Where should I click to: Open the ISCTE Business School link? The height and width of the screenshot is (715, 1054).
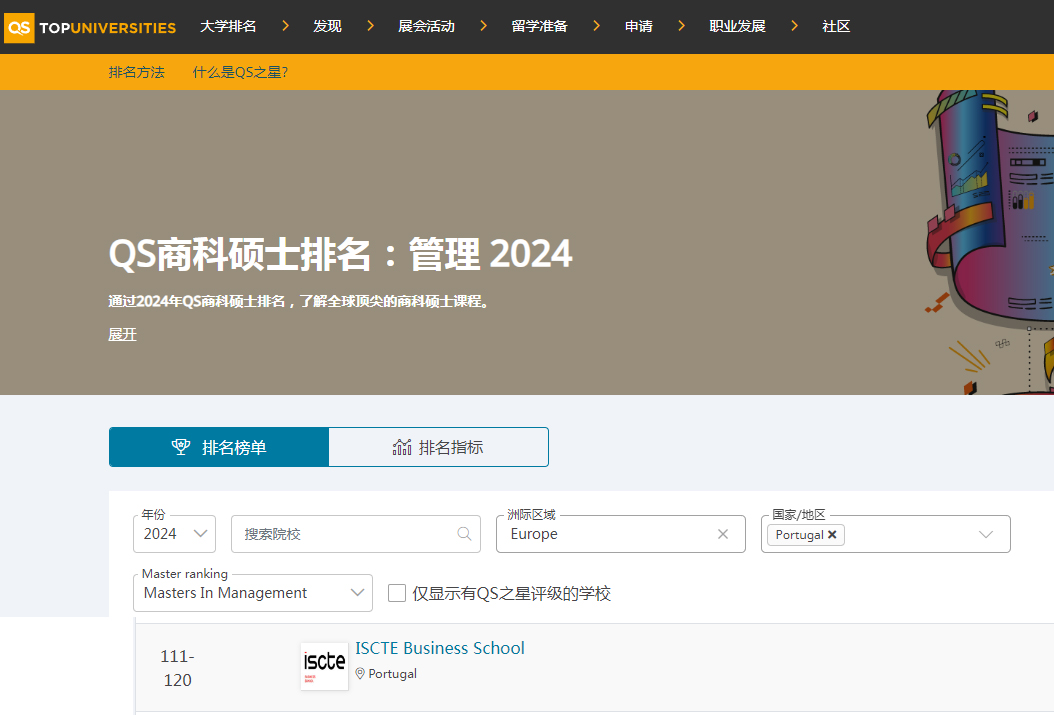(440, 648)
